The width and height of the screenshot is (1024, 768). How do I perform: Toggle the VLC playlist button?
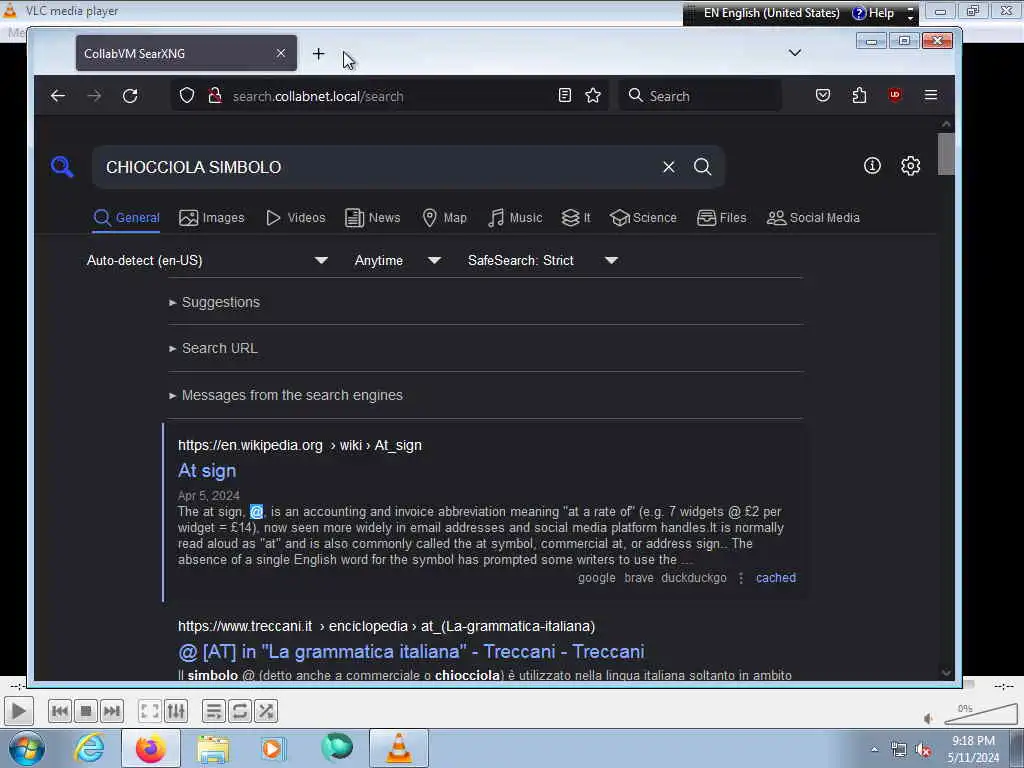(x=214, y=711)
